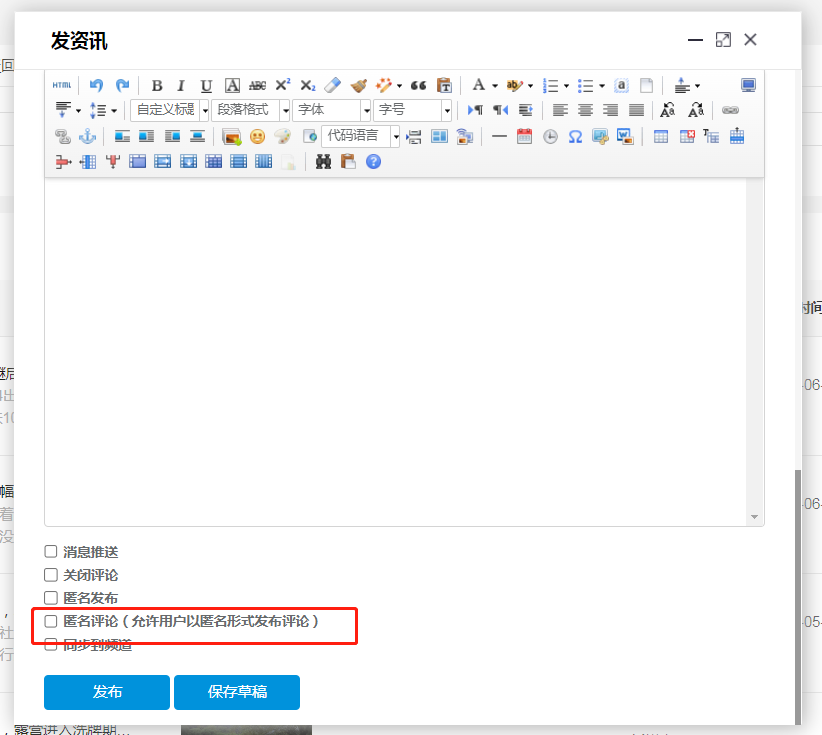Screen dimensions: 822x735
Task: Open editor help with the question mark icon
Action: click(373, 160)
